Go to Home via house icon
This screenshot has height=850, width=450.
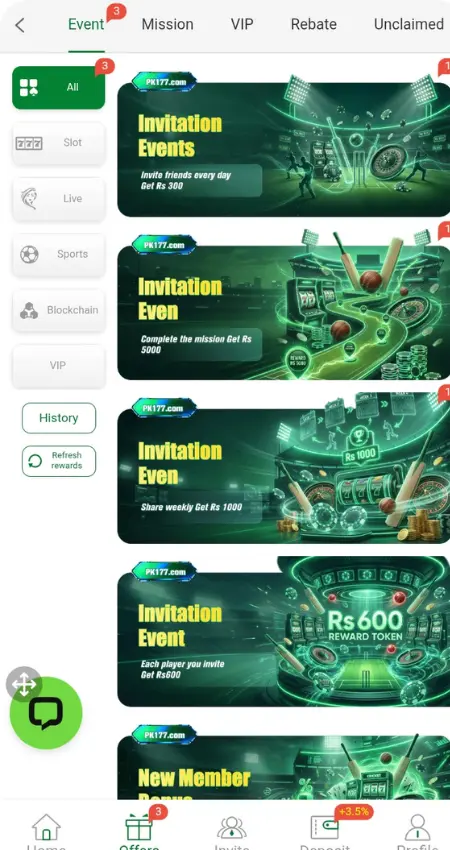point(46,827)
